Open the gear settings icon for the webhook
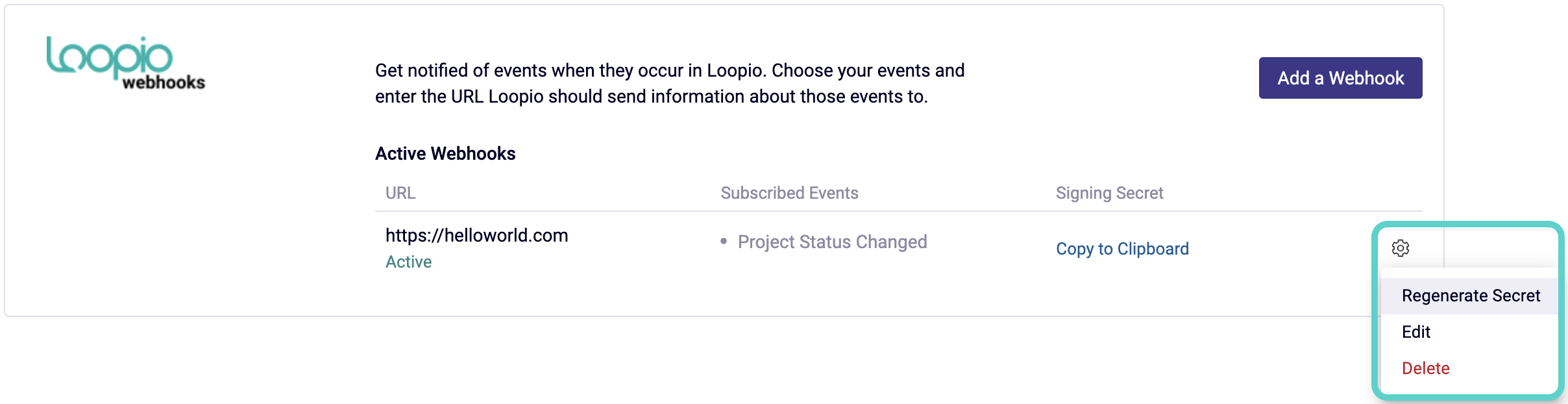 point(1401,248)
